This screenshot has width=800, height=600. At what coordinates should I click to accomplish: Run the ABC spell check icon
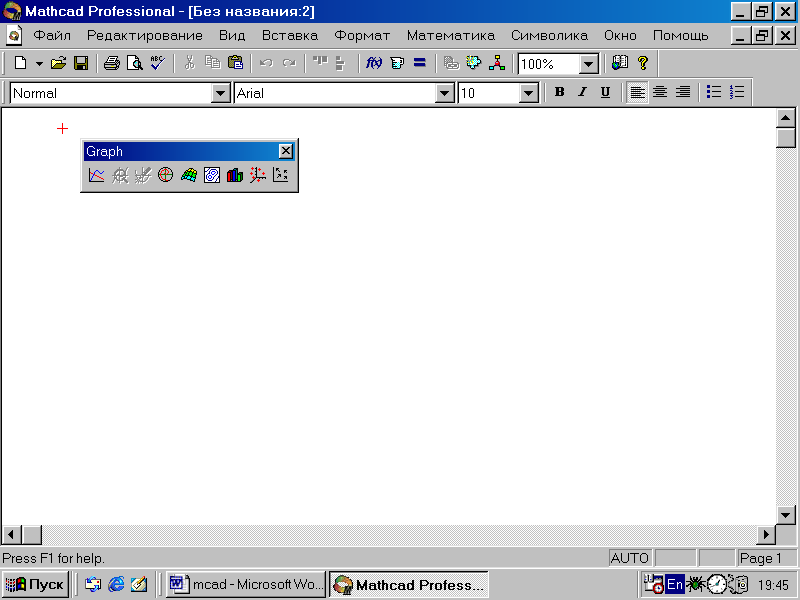[158, 63]
